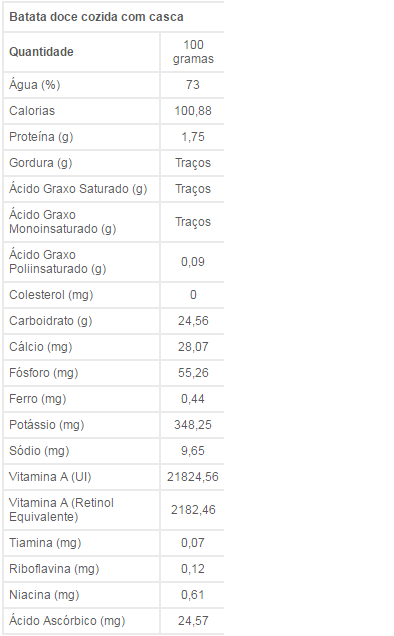394x636 pixels.
Task: Select the Vitamina A (UI) value 21824,56
Action: [193, 477]
